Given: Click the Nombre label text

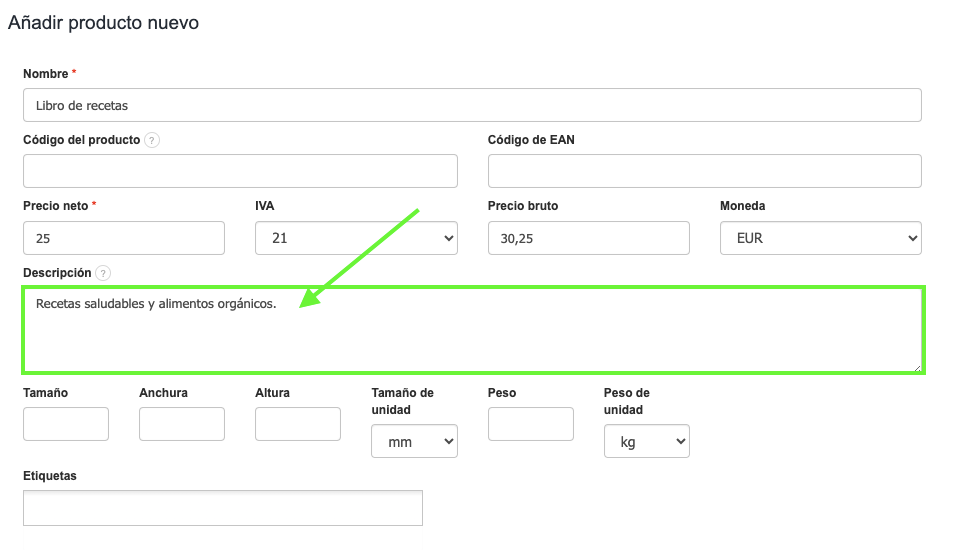Looking at the screenshot, I should [45, 74].
